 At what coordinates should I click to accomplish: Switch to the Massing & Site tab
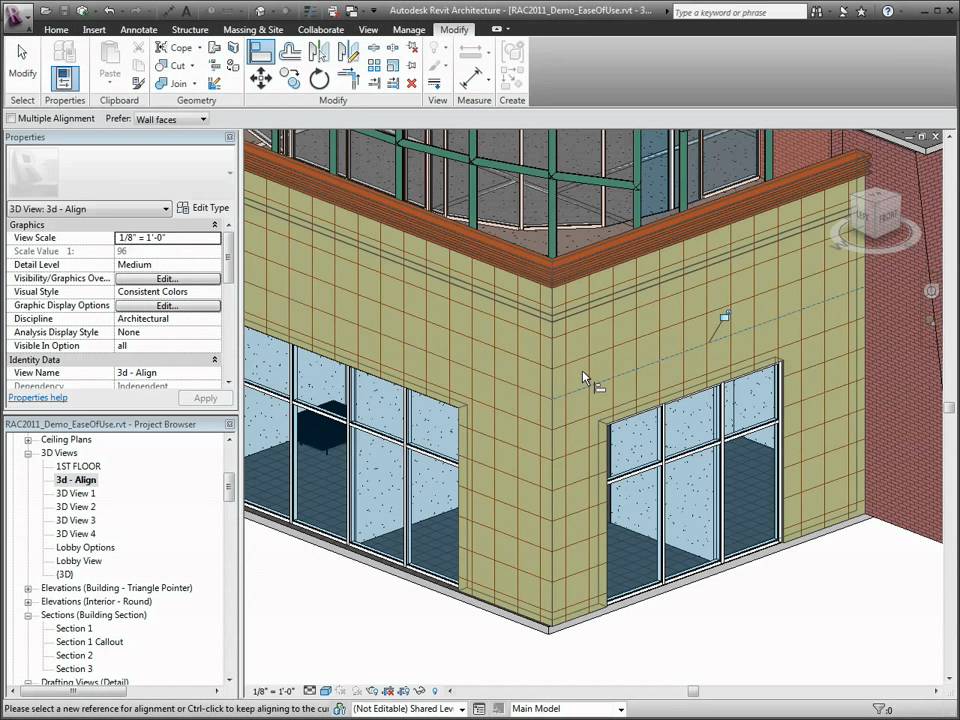click(x=253, y=29)
